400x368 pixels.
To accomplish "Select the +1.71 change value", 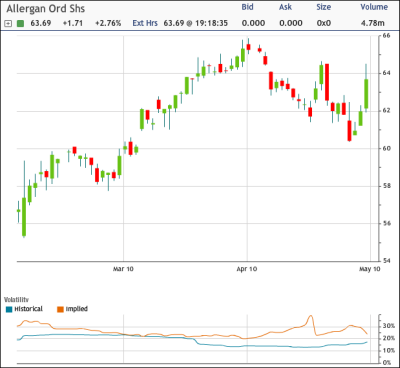I will click(72, 23).
